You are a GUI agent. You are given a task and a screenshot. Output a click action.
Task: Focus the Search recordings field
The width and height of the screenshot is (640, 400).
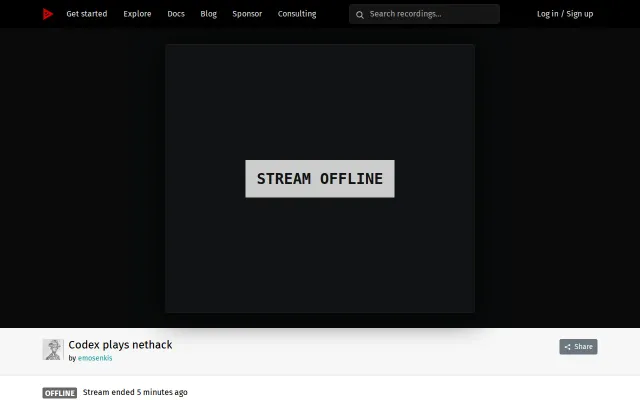coord(424,14)
